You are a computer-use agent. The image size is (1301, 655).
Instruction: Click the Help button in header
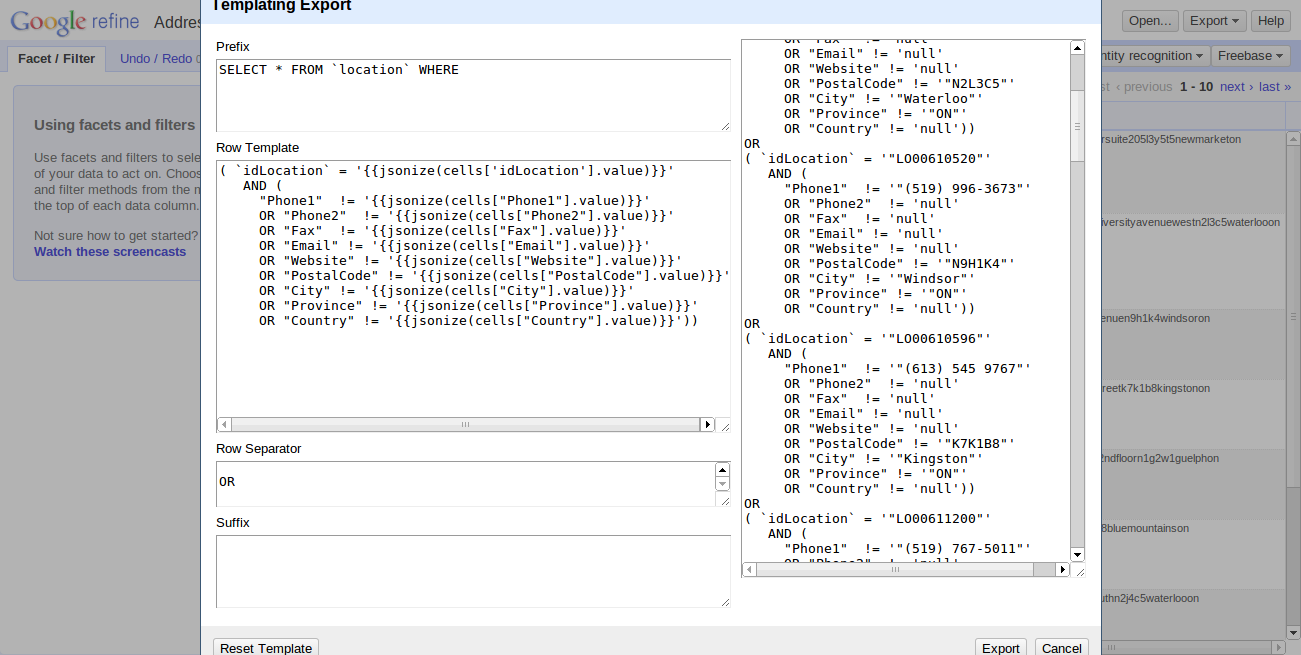click(1271, 21)
